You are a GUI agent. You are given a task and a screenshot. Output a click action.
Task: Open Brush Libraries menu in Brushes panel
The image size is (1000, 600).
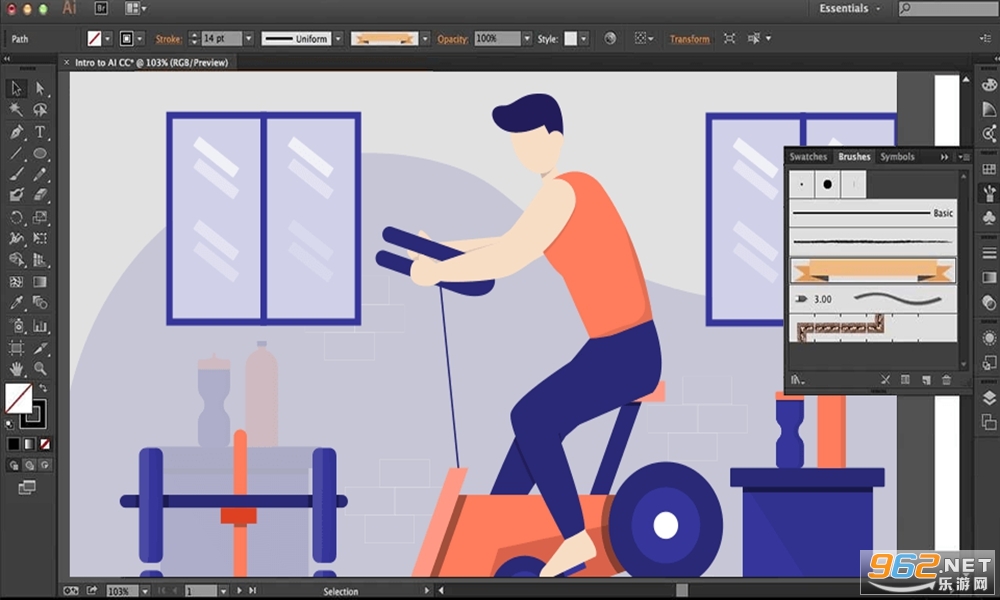[797, 380]
